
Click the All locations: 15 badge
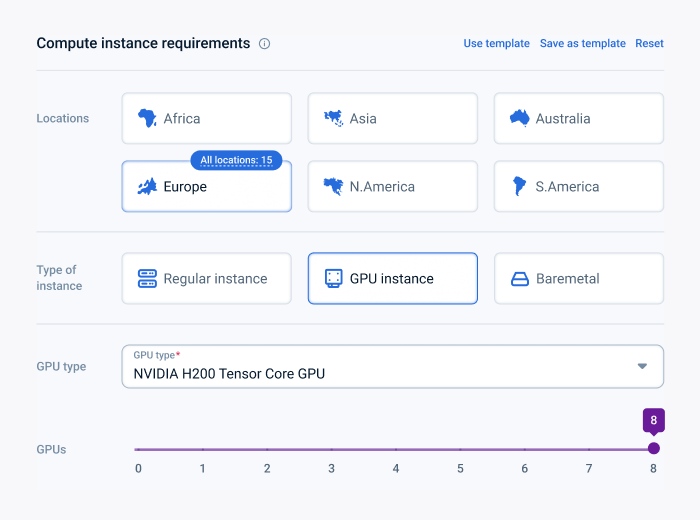[236, 160]
